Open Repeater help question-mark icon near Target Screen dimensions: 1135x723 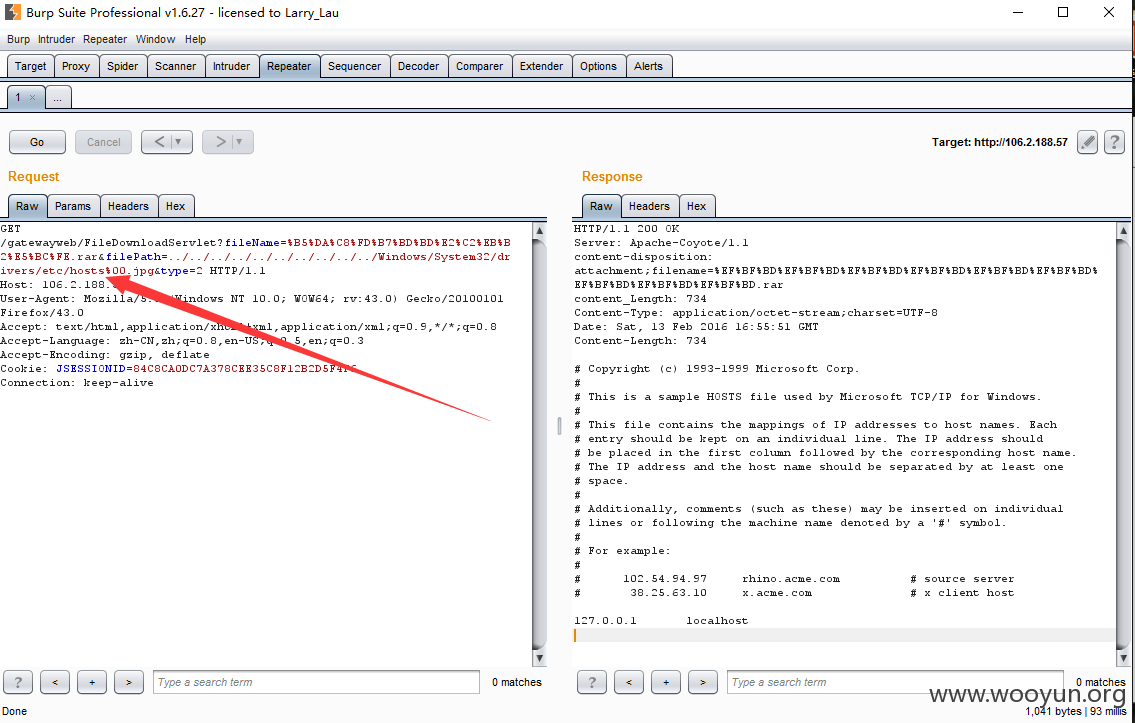point(1115,142)
